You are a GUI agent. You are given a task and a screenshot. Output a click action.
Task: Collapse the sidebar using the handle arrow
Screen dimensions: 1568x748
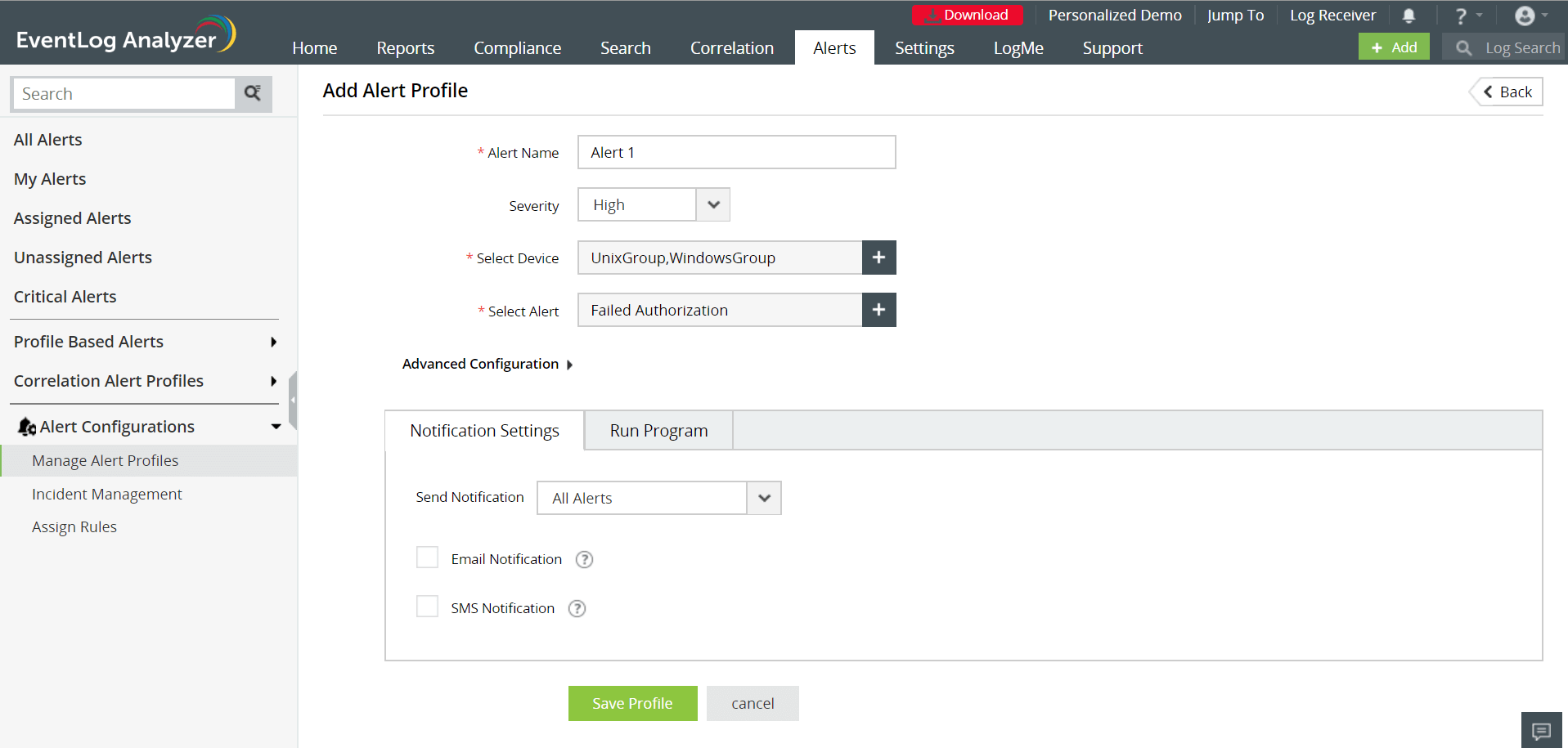[x=293, y=400]
